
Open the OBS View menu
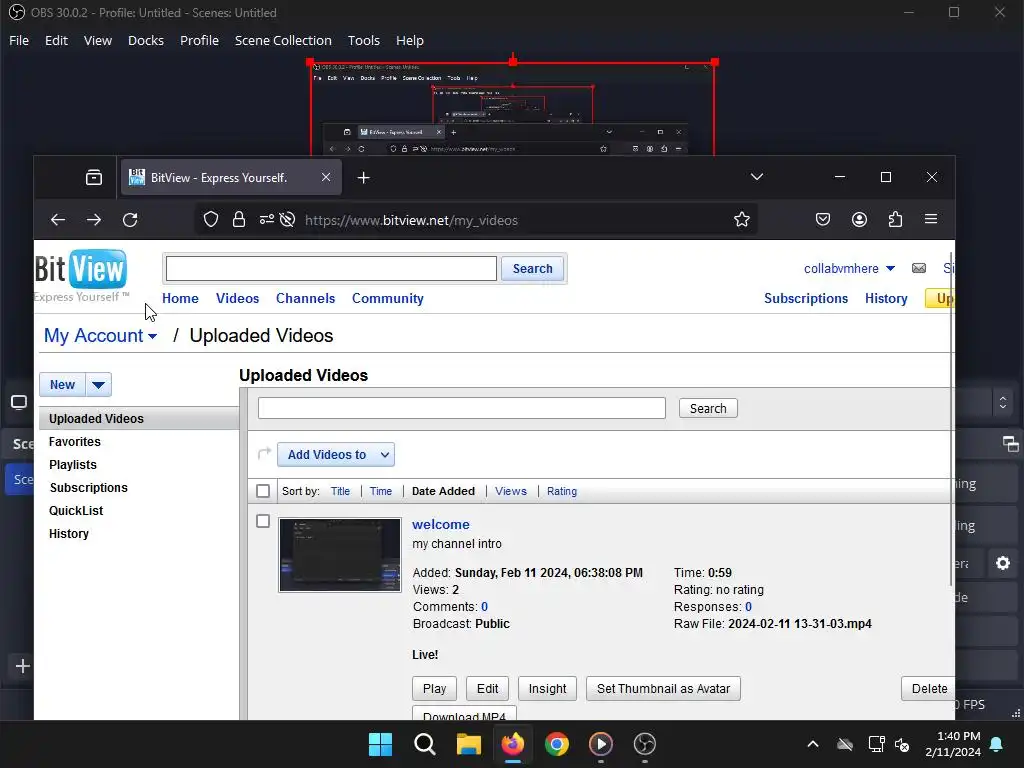click(x=98, y=40)
